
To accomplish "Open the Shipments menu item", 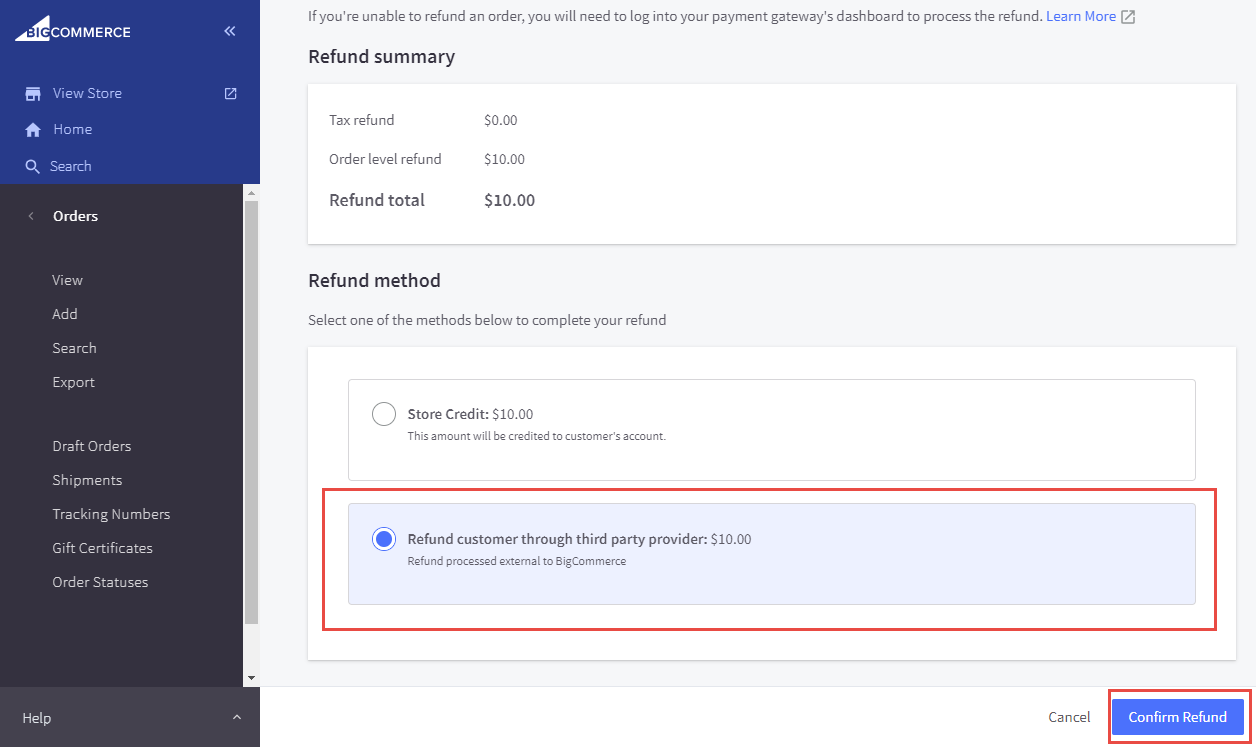I will pyautogui.click(x=87, y=480).
